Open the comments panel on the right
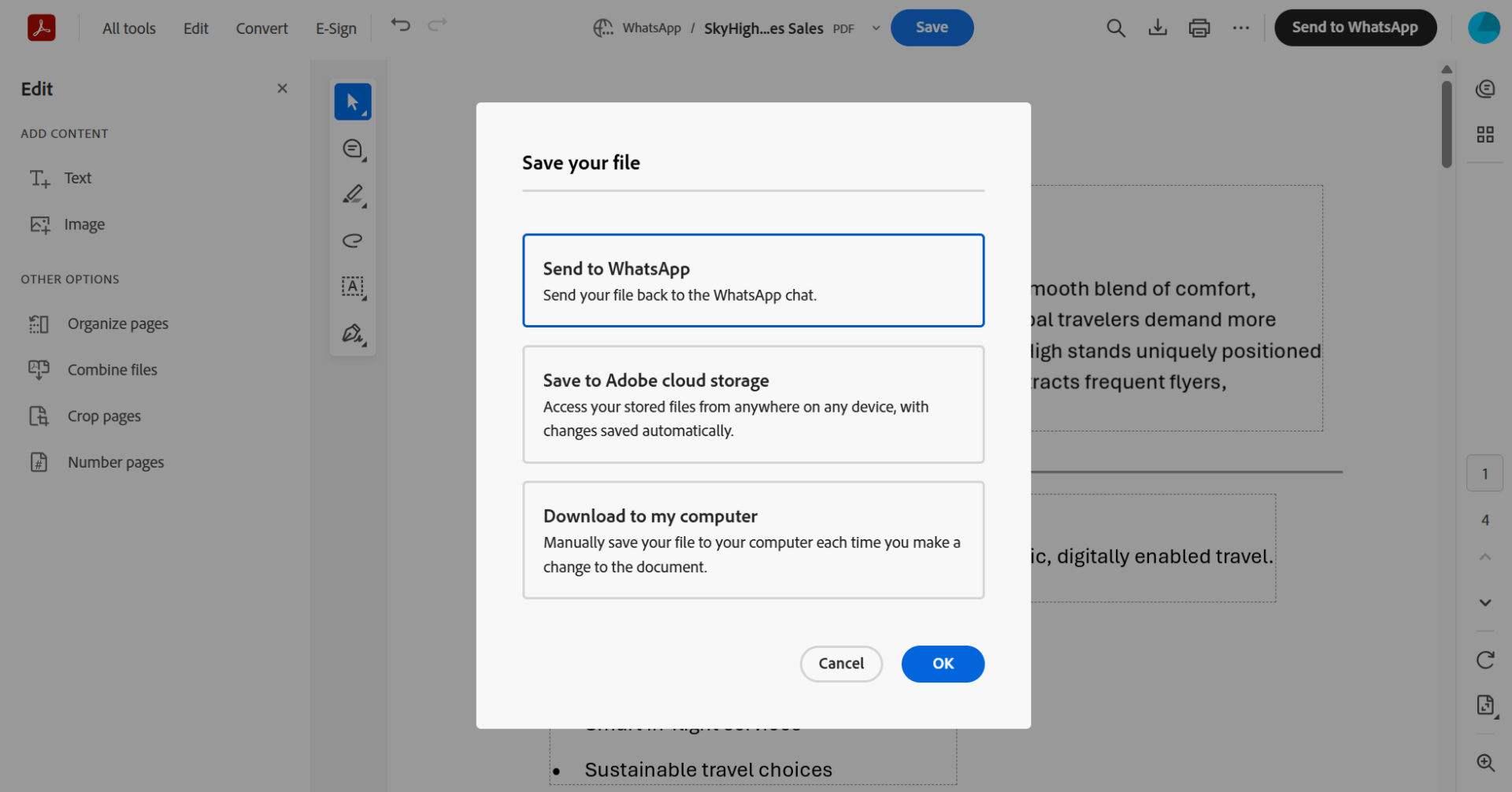 point(1485,88)
